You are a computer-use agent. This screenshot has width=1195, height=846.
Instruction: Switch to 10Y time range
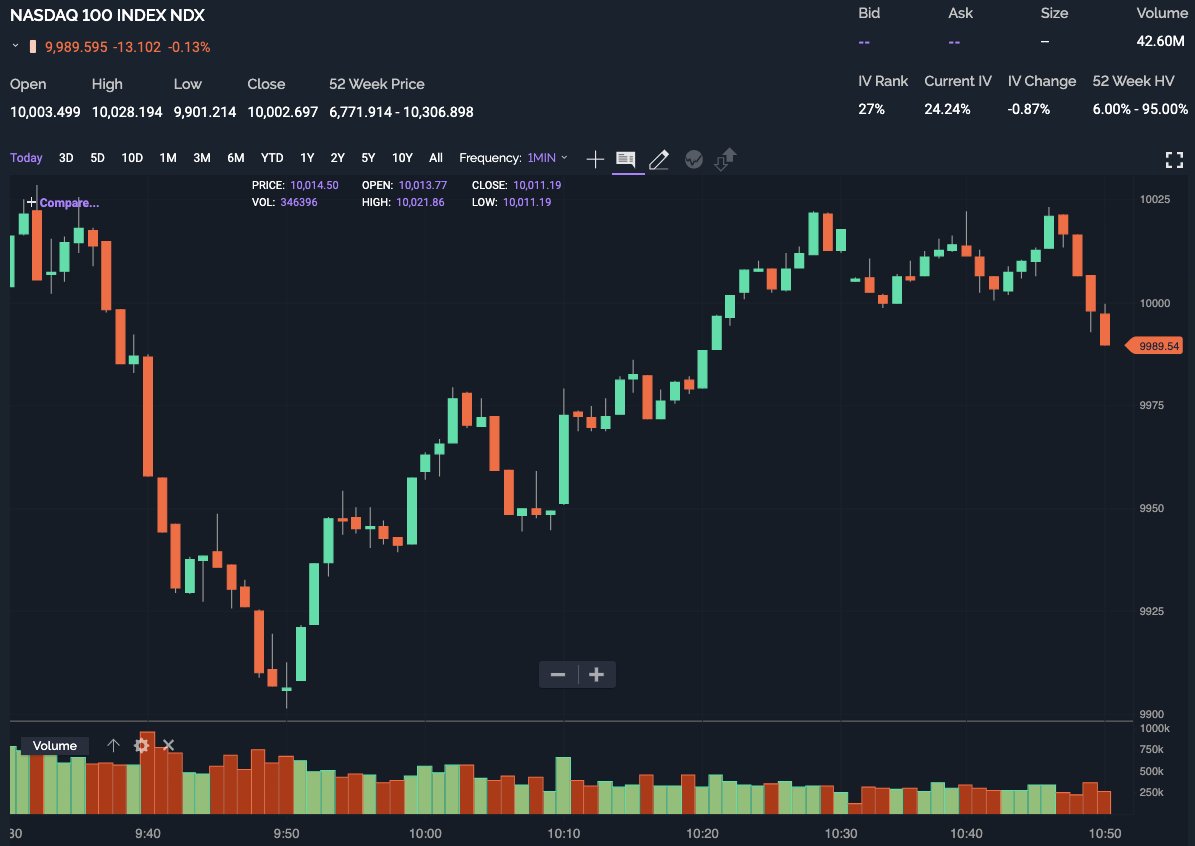(402, 158)
